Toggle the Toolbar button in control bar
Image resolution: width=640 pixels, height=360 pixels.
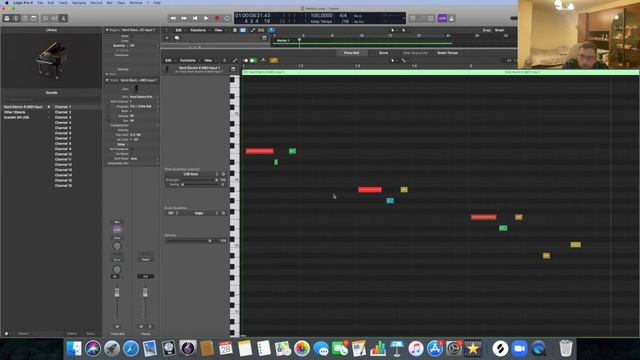point(34,18)
